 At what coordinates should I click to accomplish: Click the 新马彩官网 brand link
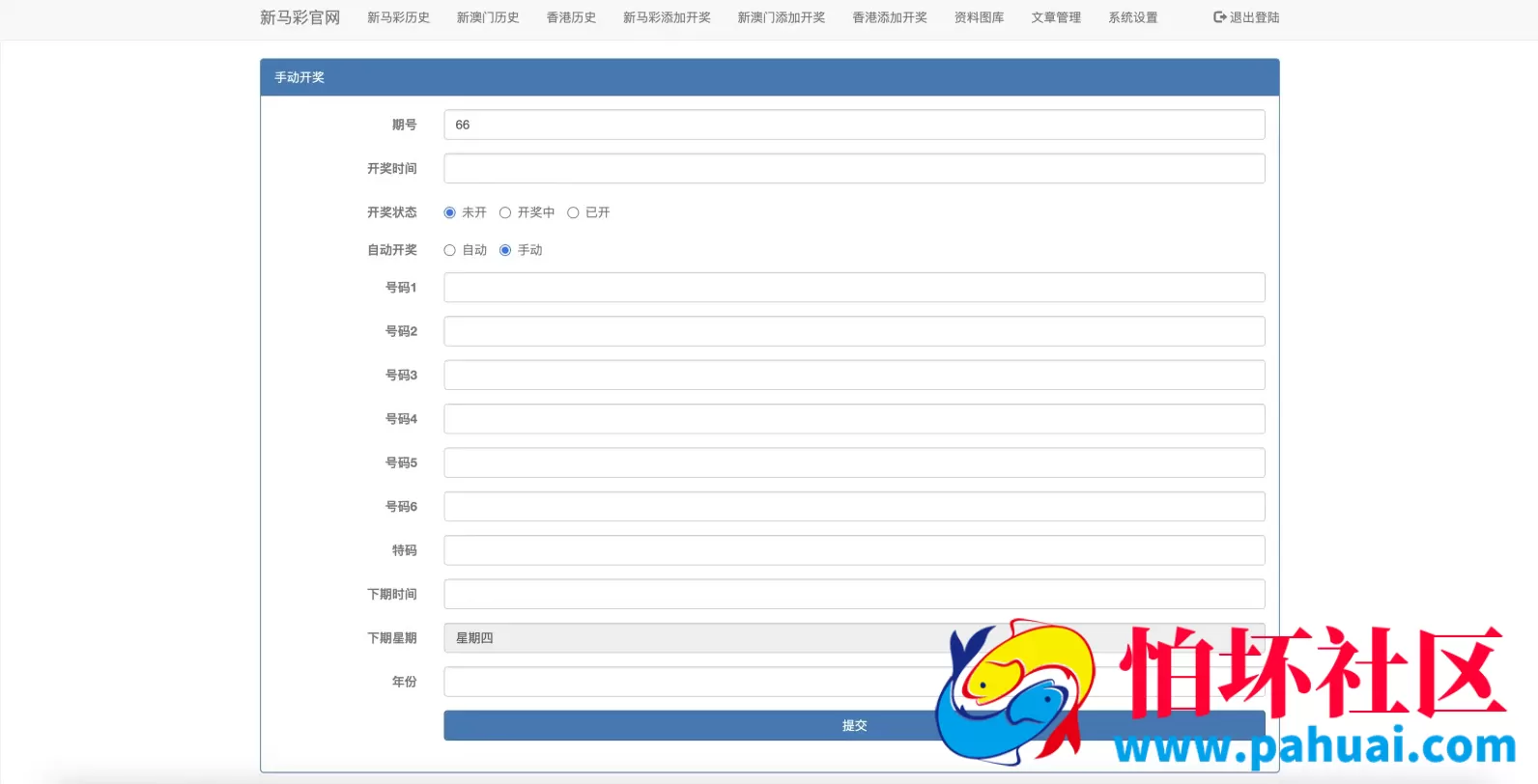point(299,17)
